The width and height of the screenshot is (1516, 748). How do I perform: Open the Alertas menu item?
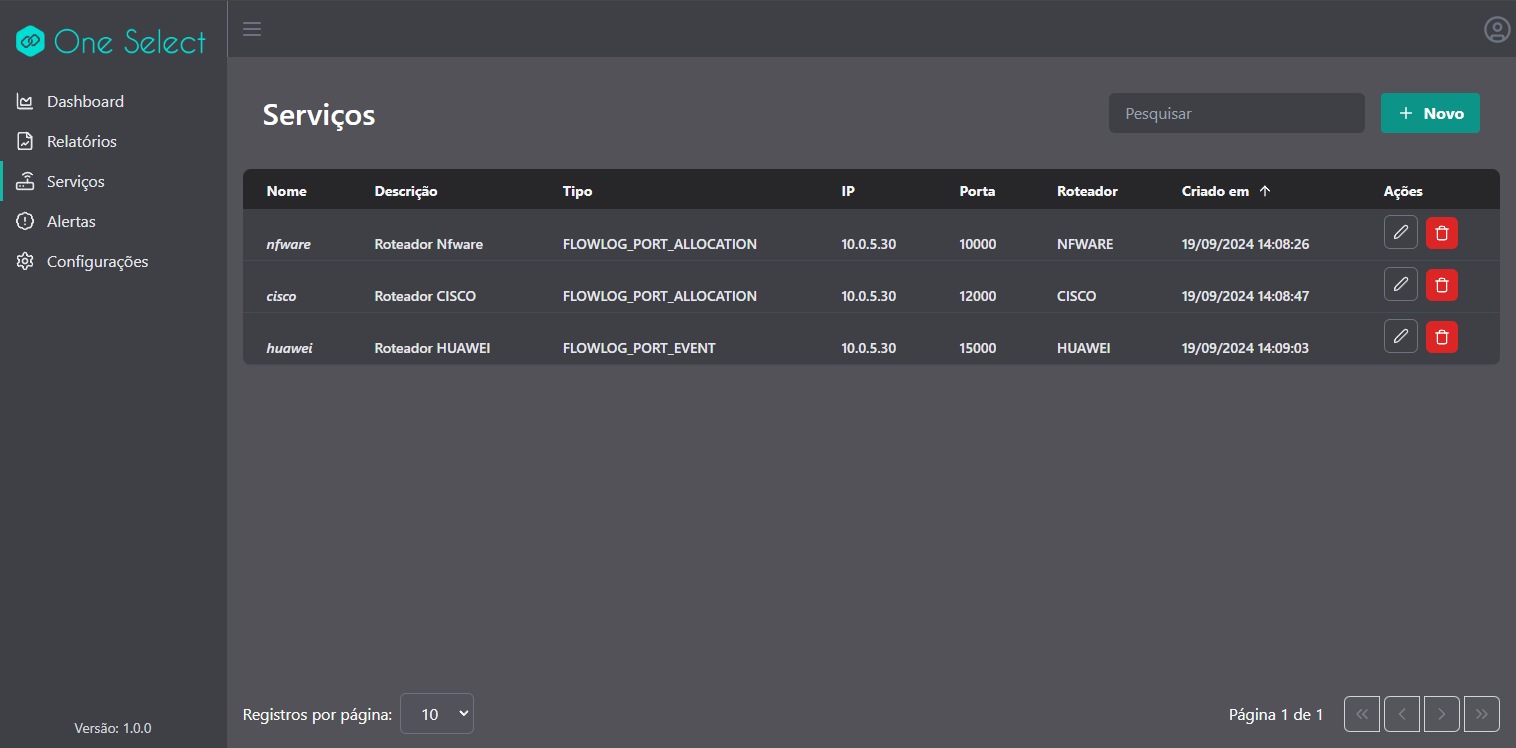pyautogui.click(x=113, y=221)
